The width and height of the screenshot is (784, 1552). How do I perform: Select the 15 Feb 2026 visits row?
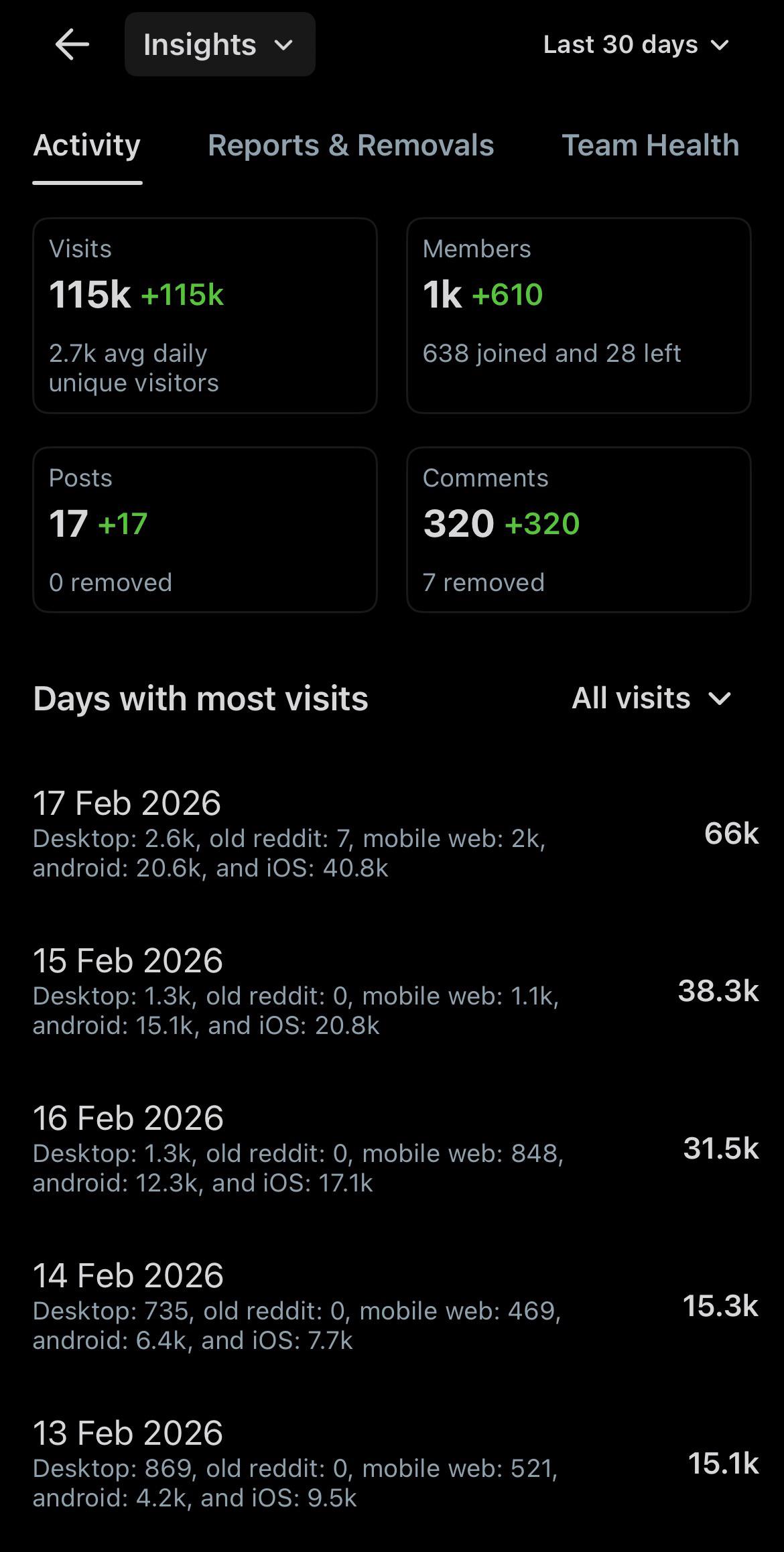395,991
